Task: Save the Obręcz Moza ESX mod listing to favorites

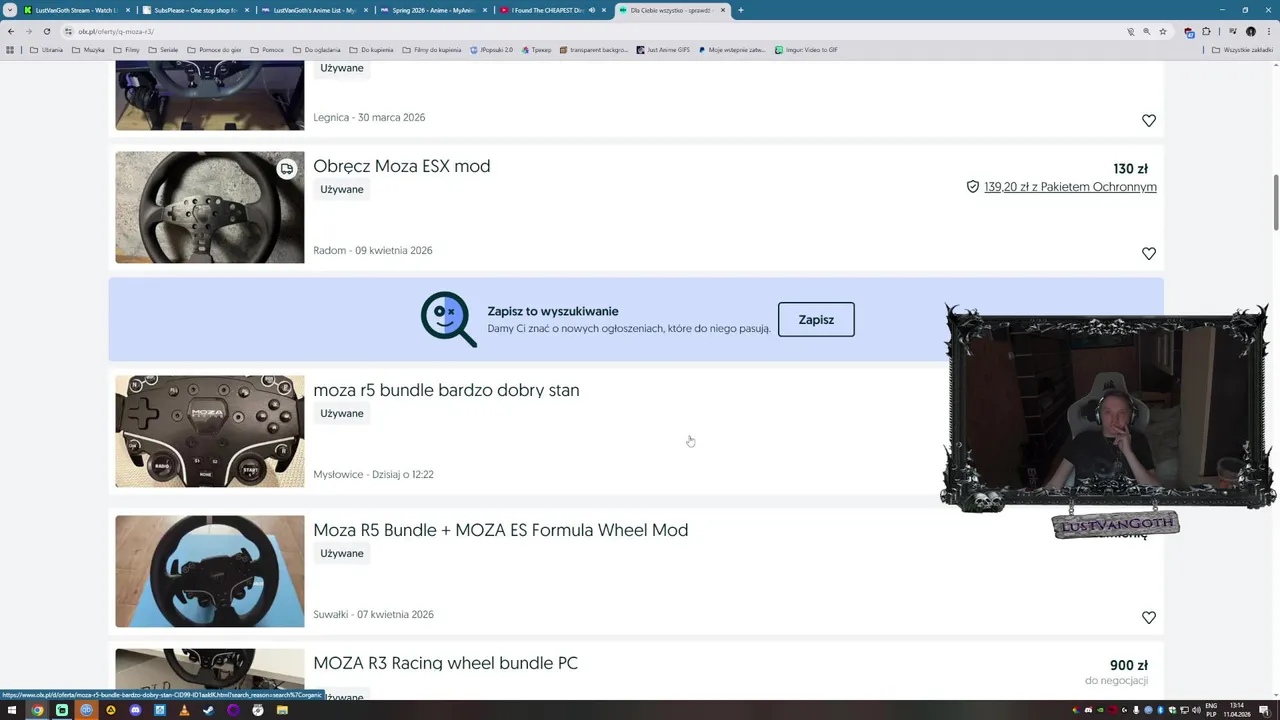Action: (x=1149, y=254)
